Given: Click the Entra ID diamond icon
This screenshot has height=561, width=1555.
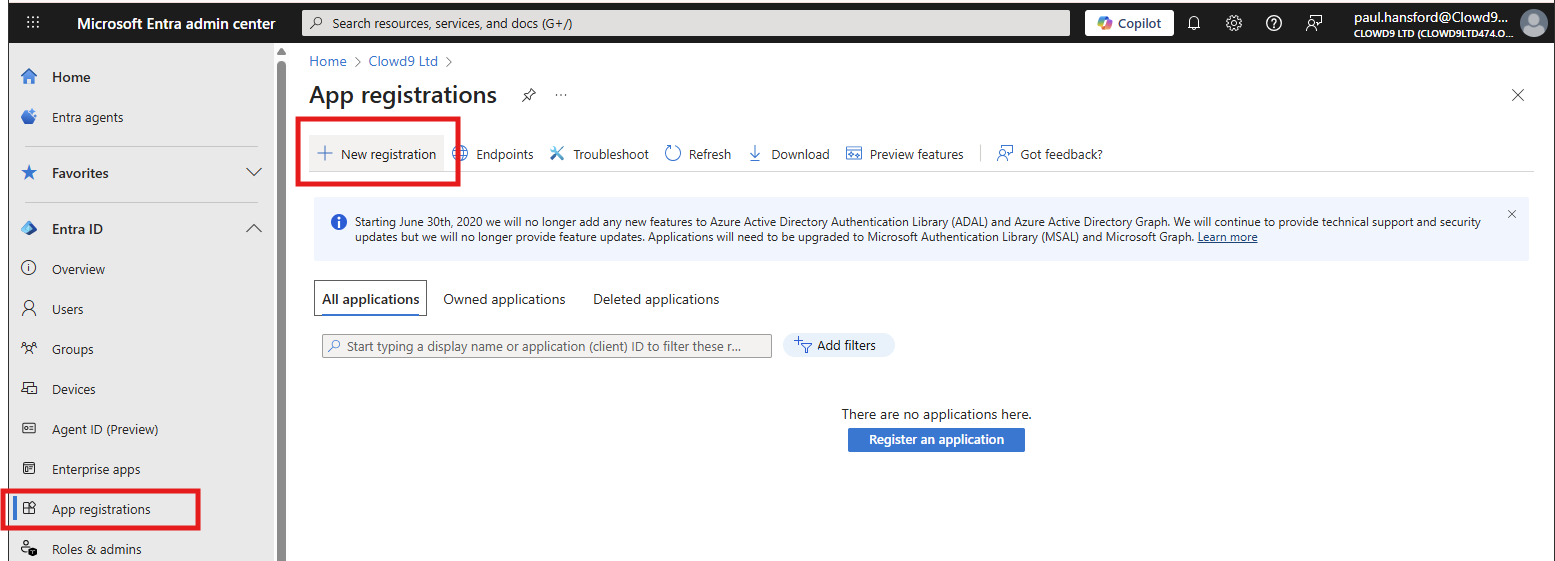Looking at the screenshot, I should [x=30, y=229].
